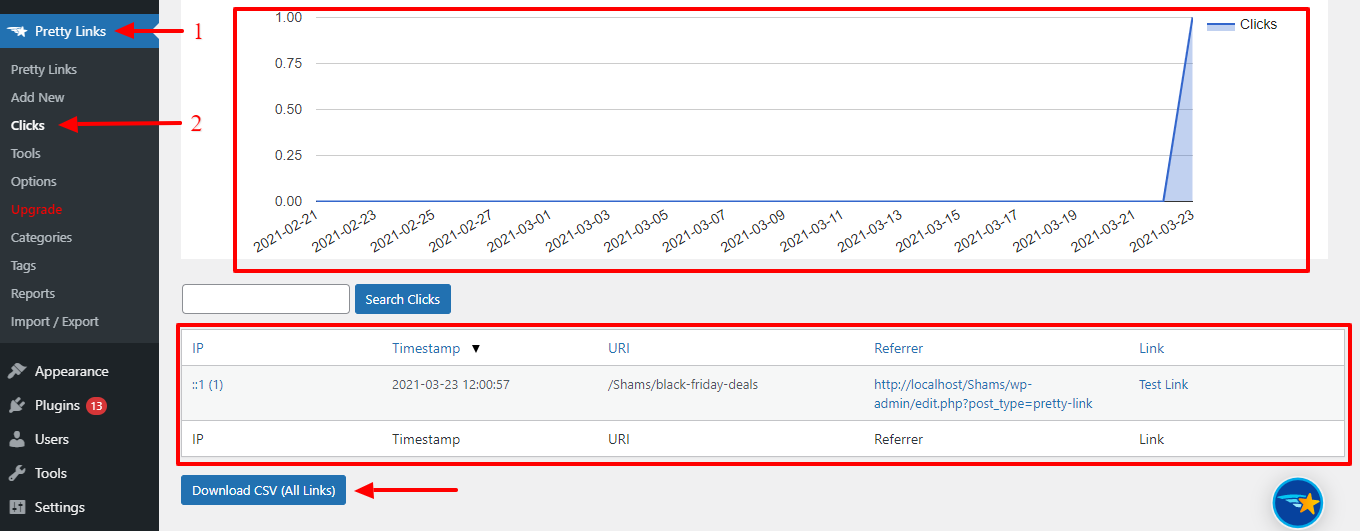Click inside the clicks search field
The height and width of the screenshot is (531, 1360).
[266, 299]
